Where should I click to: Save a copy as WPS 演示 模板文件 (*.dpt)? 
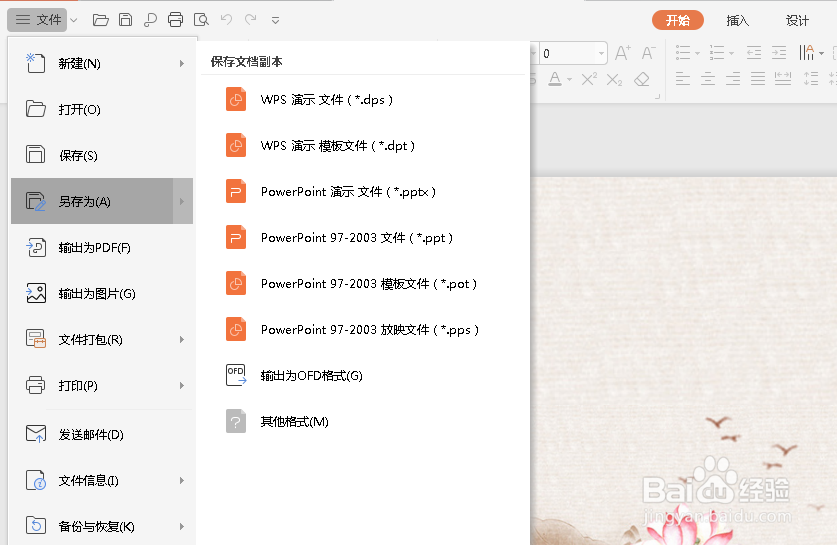363,146
